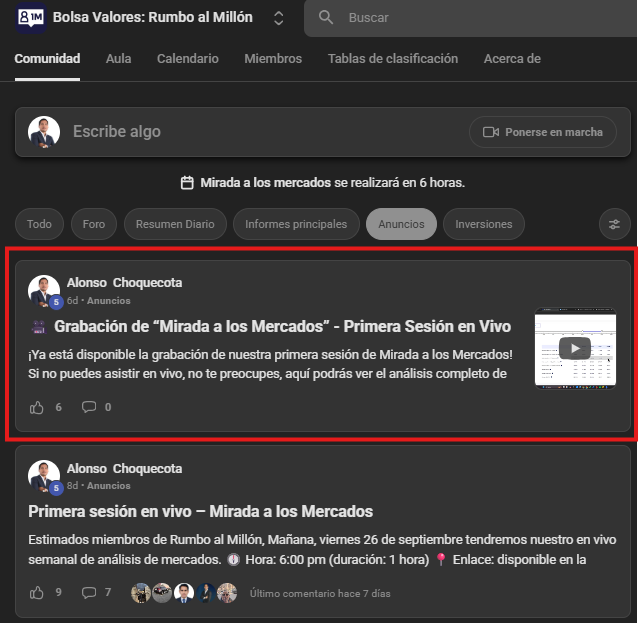Like the Grabación de Mirada post
Screen dimensions: 639x623
(37, 407)
